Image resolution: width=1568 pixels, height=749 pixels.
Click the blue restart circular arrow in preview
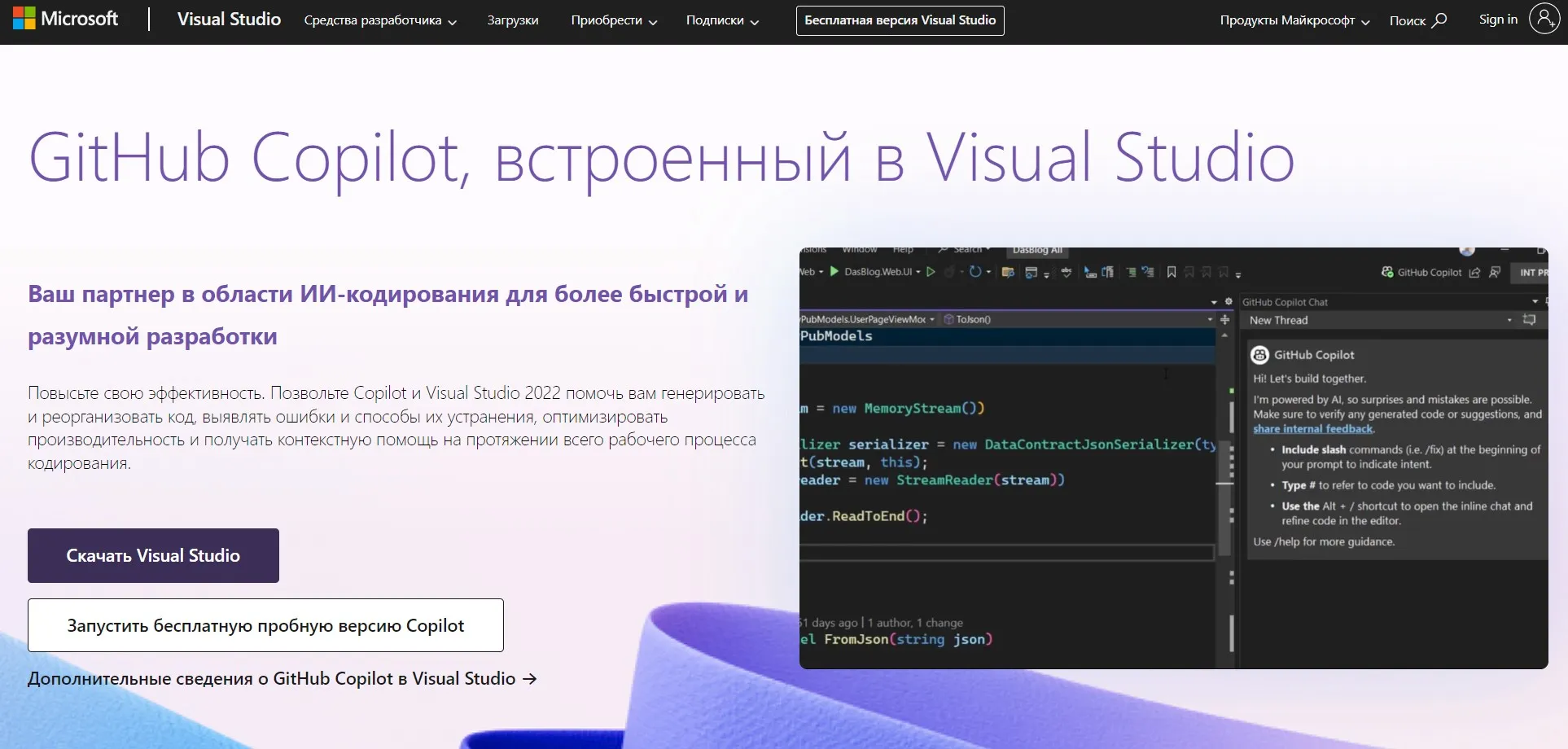975,272
